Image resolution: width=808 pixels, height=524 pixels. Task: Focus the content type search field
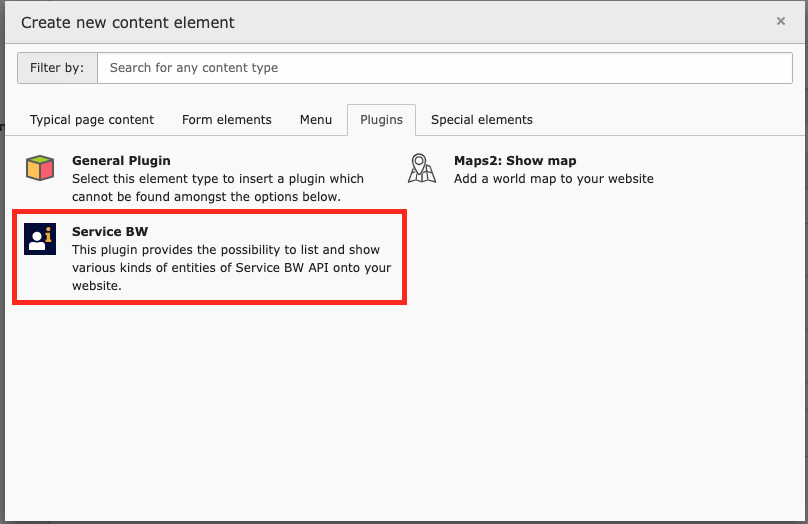(444, 68)
